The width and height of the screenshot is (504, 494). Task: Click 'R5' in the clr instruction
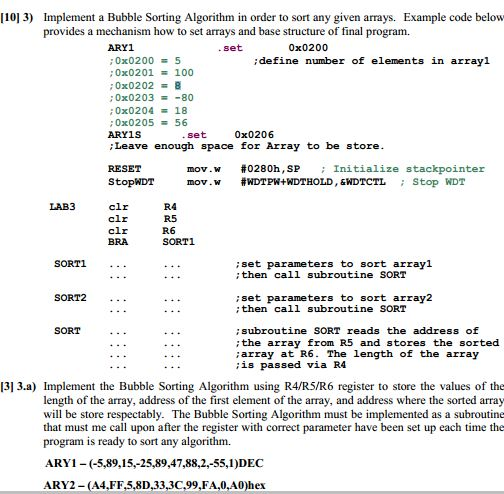tap(170, 219)
